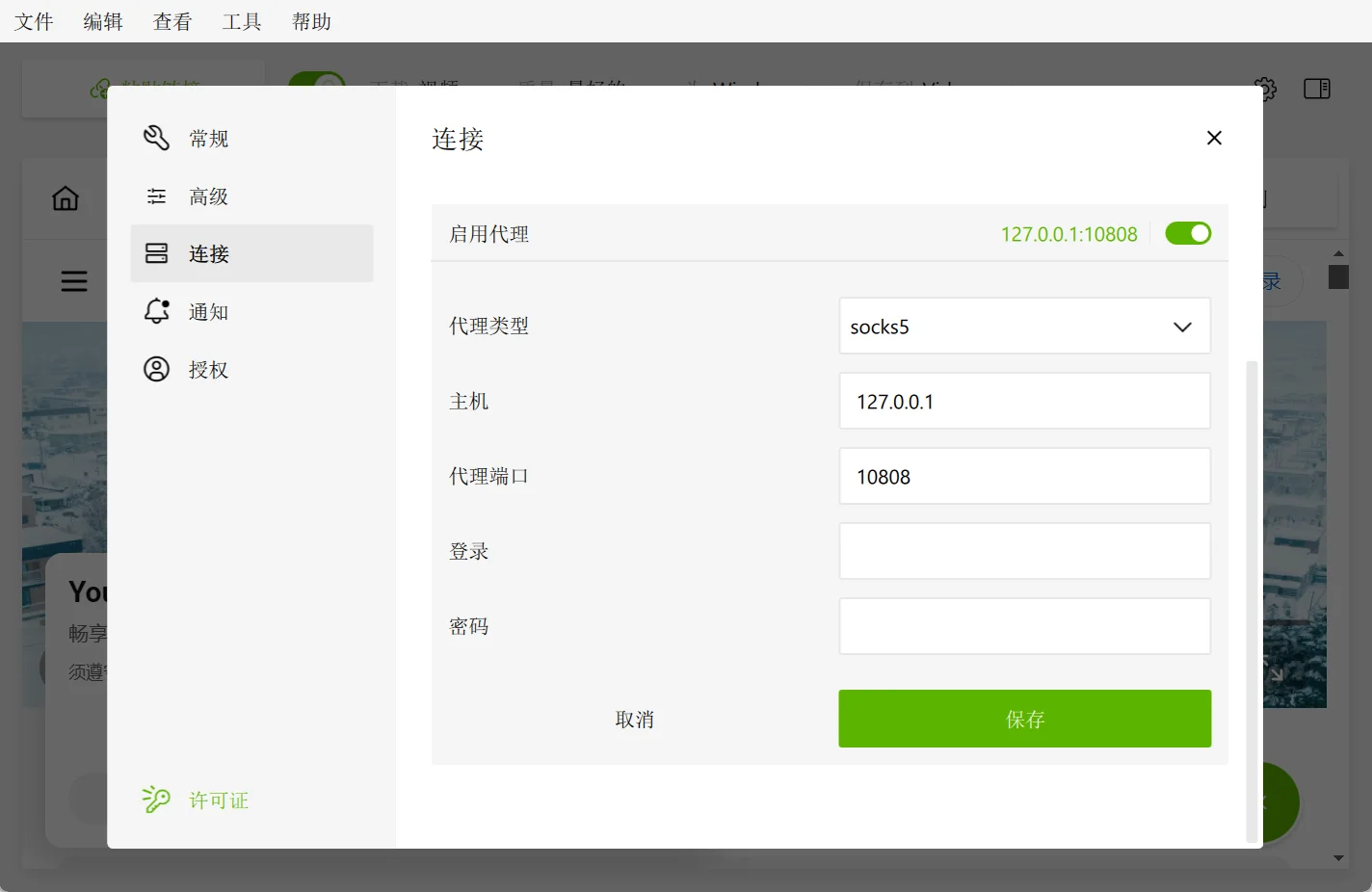Close the 连接 settings dialog
Image resolution: width=1372 pixels, height=892 pixels.
tap(1214, 138)
